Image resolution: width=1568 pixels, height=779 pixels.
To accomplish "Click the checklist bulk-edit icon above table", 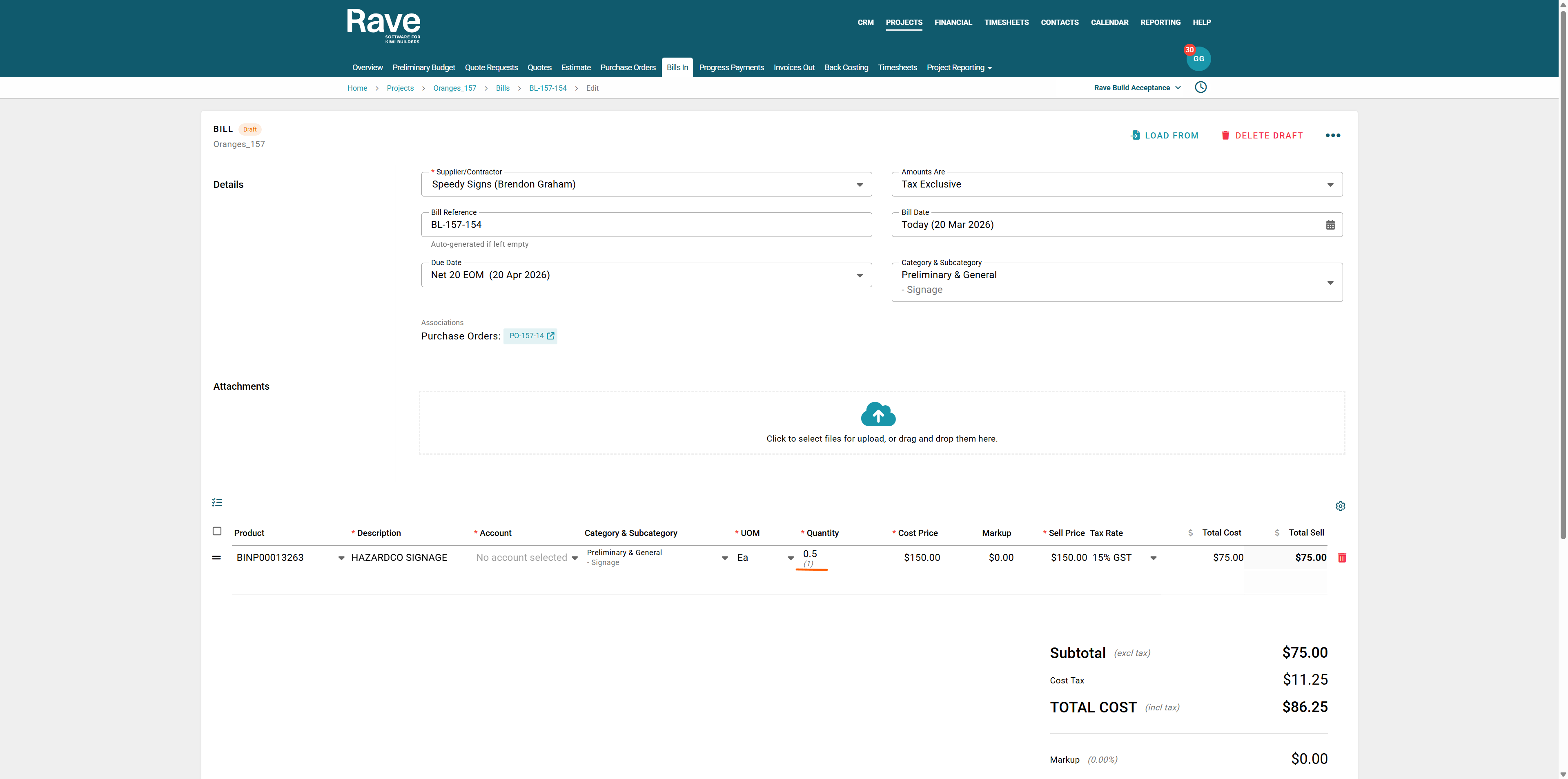I will coord(217,502).
